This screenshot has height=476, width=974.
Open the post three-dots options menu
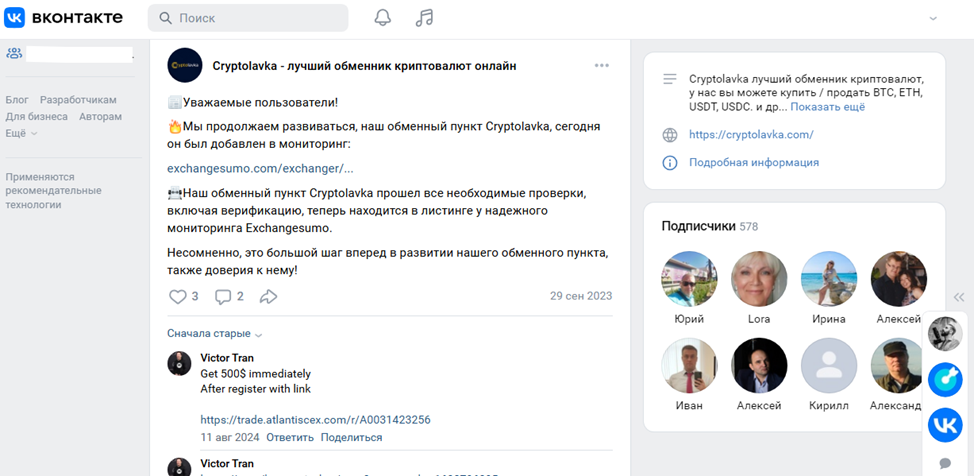601,66
